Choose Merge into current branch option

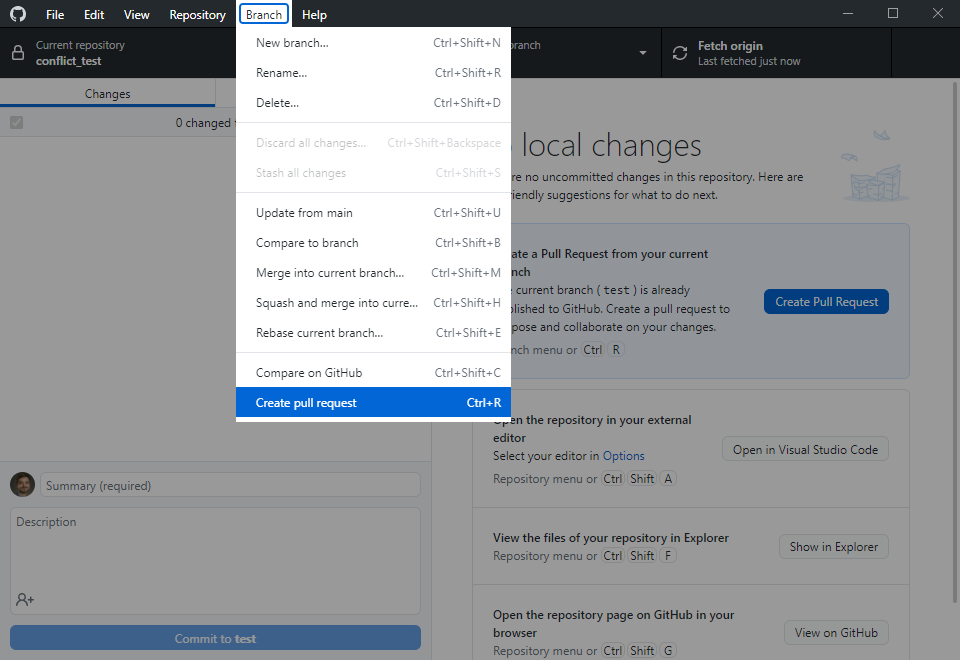373,273
